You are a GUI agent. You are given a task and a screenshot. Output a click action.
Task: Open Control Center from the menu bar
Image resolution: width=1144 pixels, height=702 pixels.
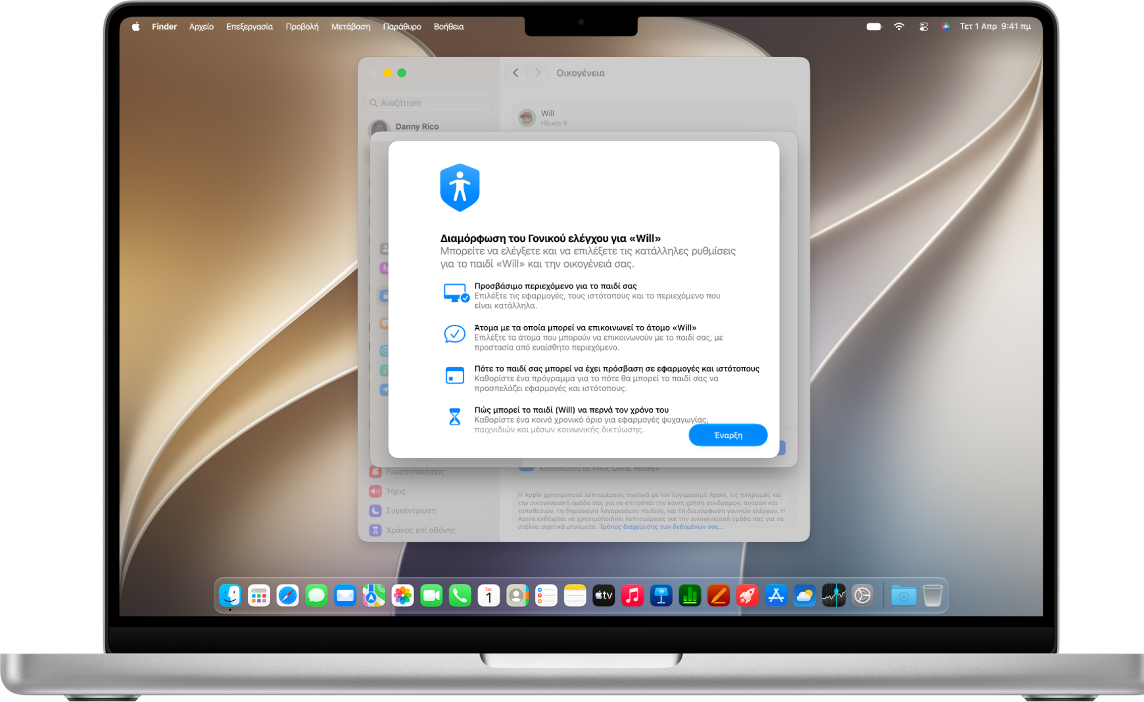click(x=923, y=26)
